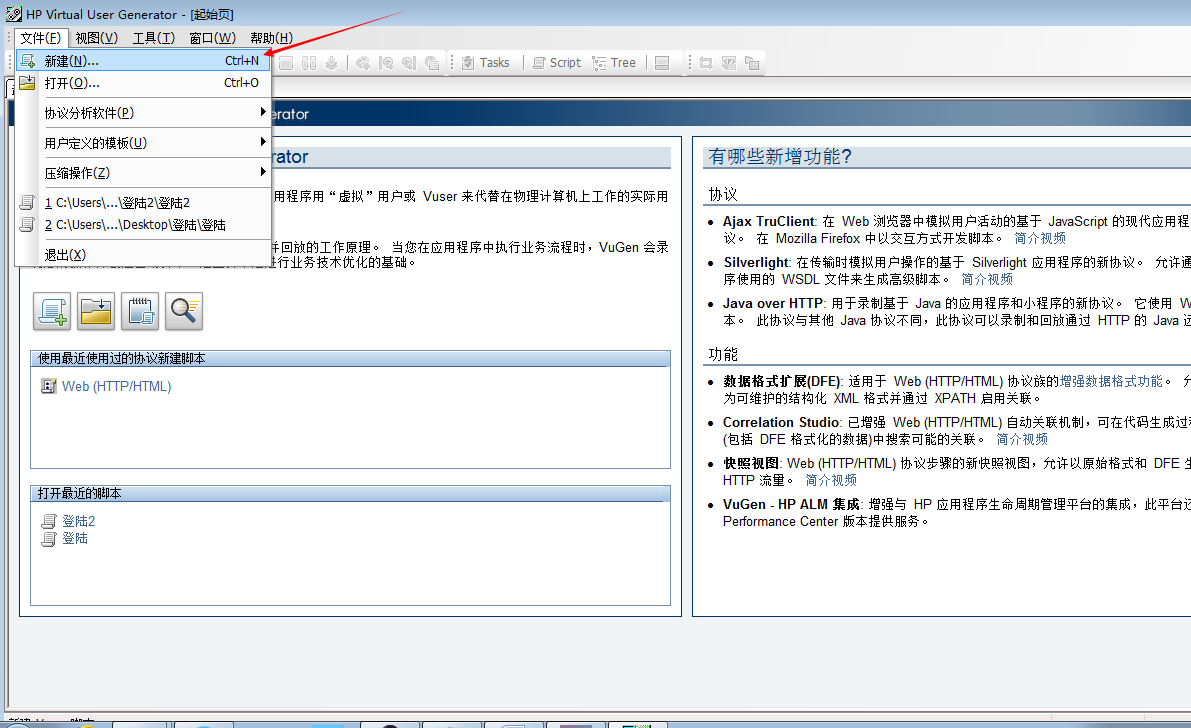
Task: Click the rightmost toolbar icon after <P>
Action: tap(752, 63)
